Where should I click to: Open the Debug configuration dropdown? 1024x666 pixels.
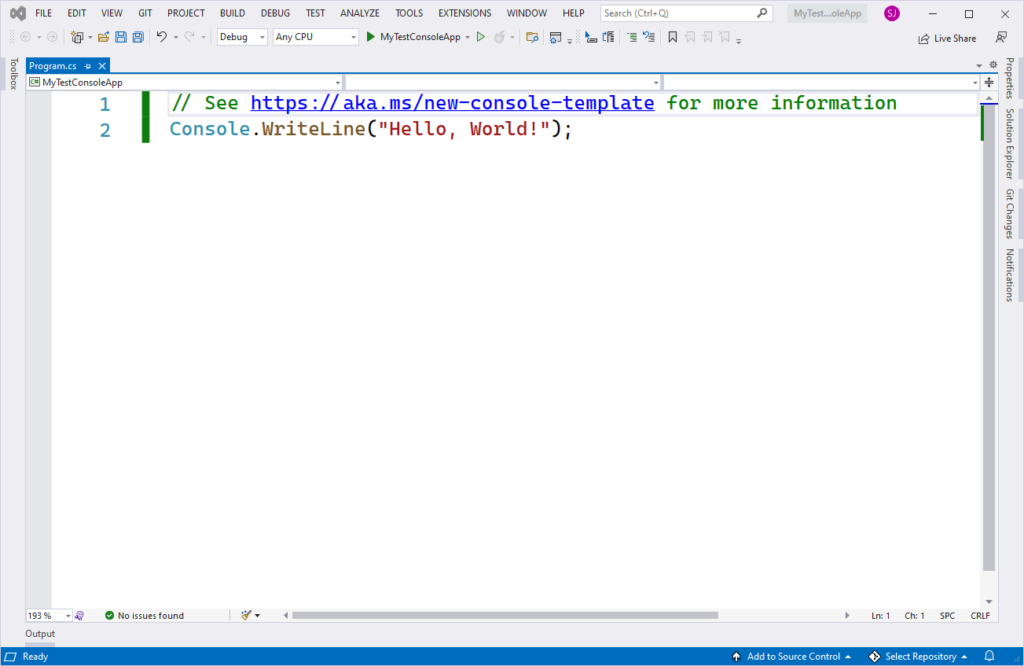click(x=241, y=36)
